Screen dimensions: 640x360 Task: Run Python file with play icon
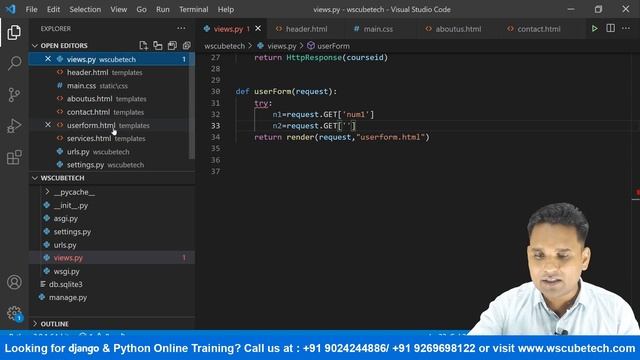point(594,29)
